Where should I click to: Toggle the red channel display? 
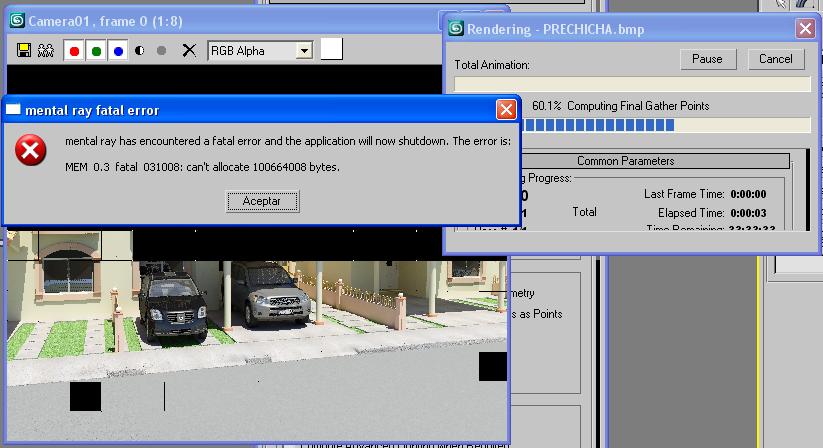[x=74, y=51]
